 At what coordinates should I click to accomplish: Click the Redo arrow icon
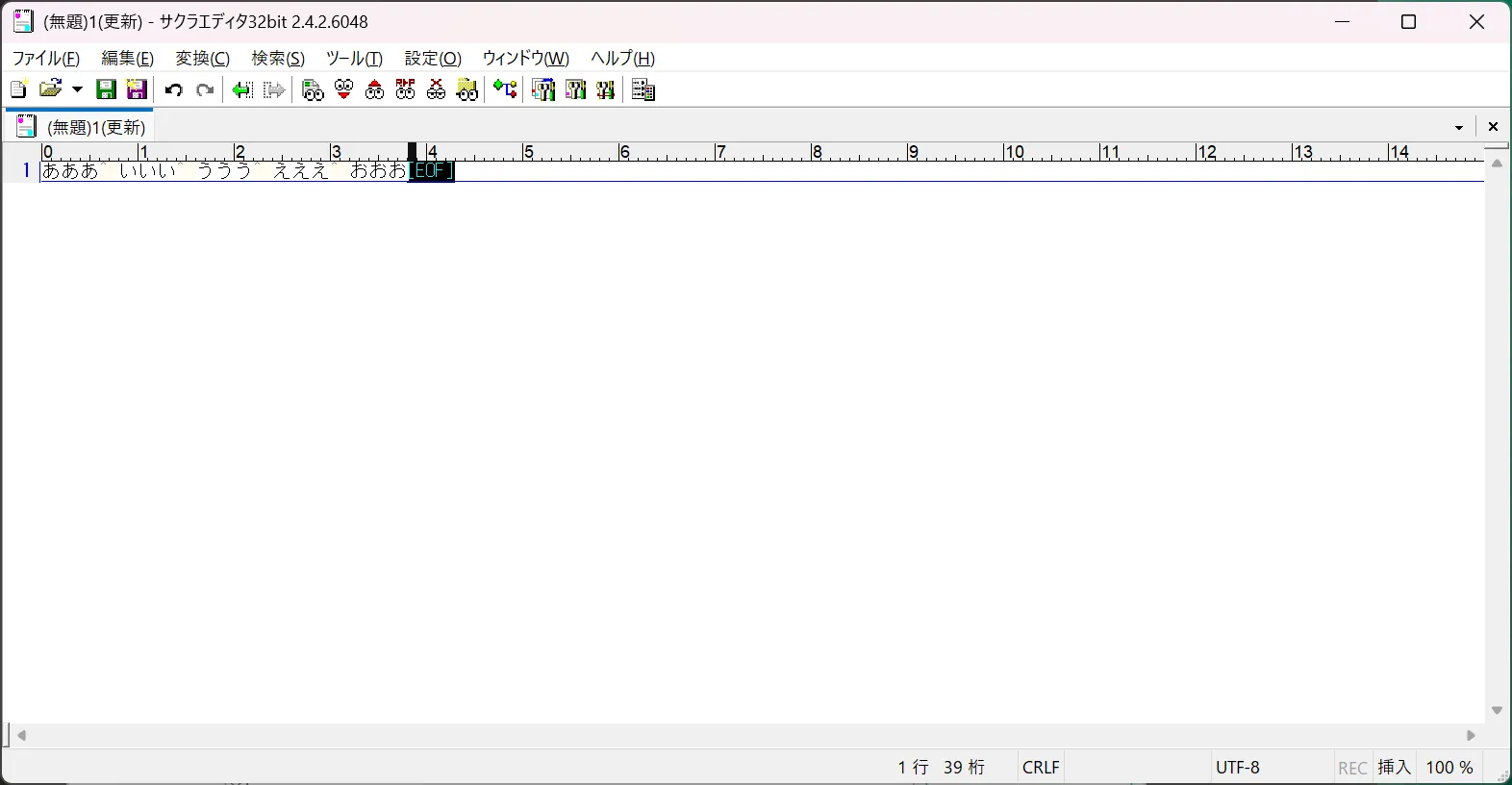(x=205, y=89)
